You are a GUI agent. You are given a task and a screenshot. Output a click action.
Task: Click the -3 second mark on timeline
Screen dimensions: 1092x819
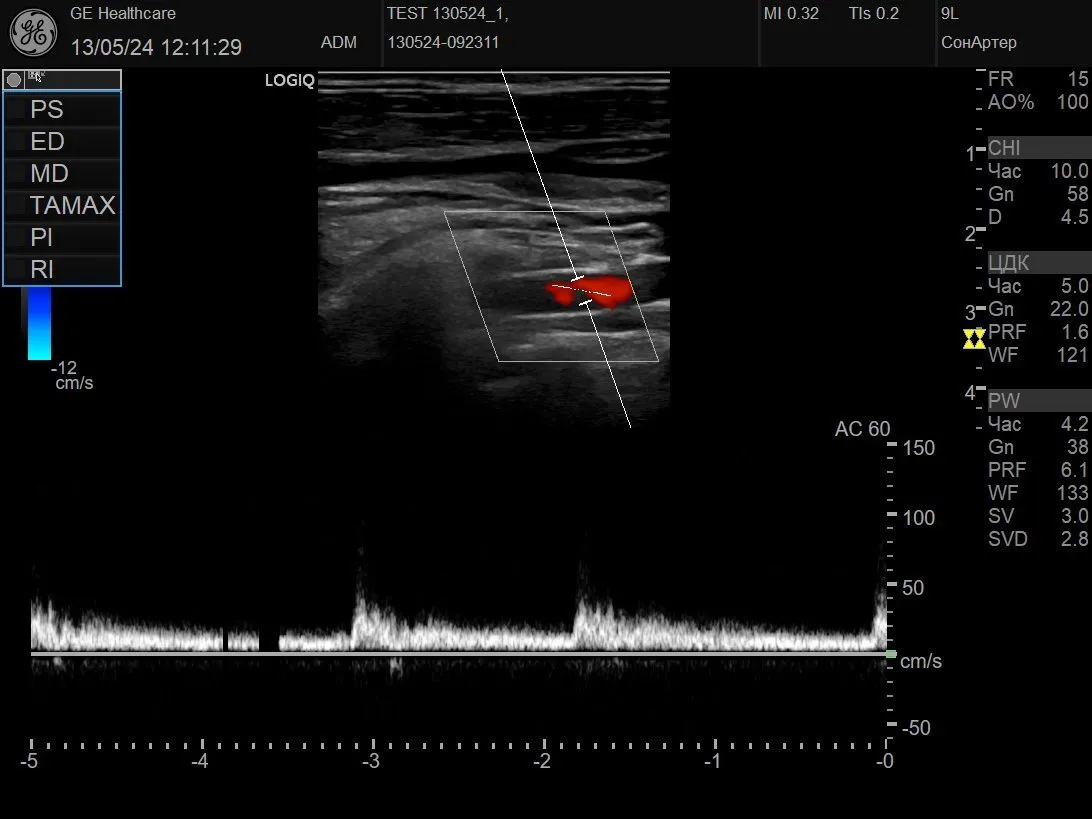coord(372,761)
